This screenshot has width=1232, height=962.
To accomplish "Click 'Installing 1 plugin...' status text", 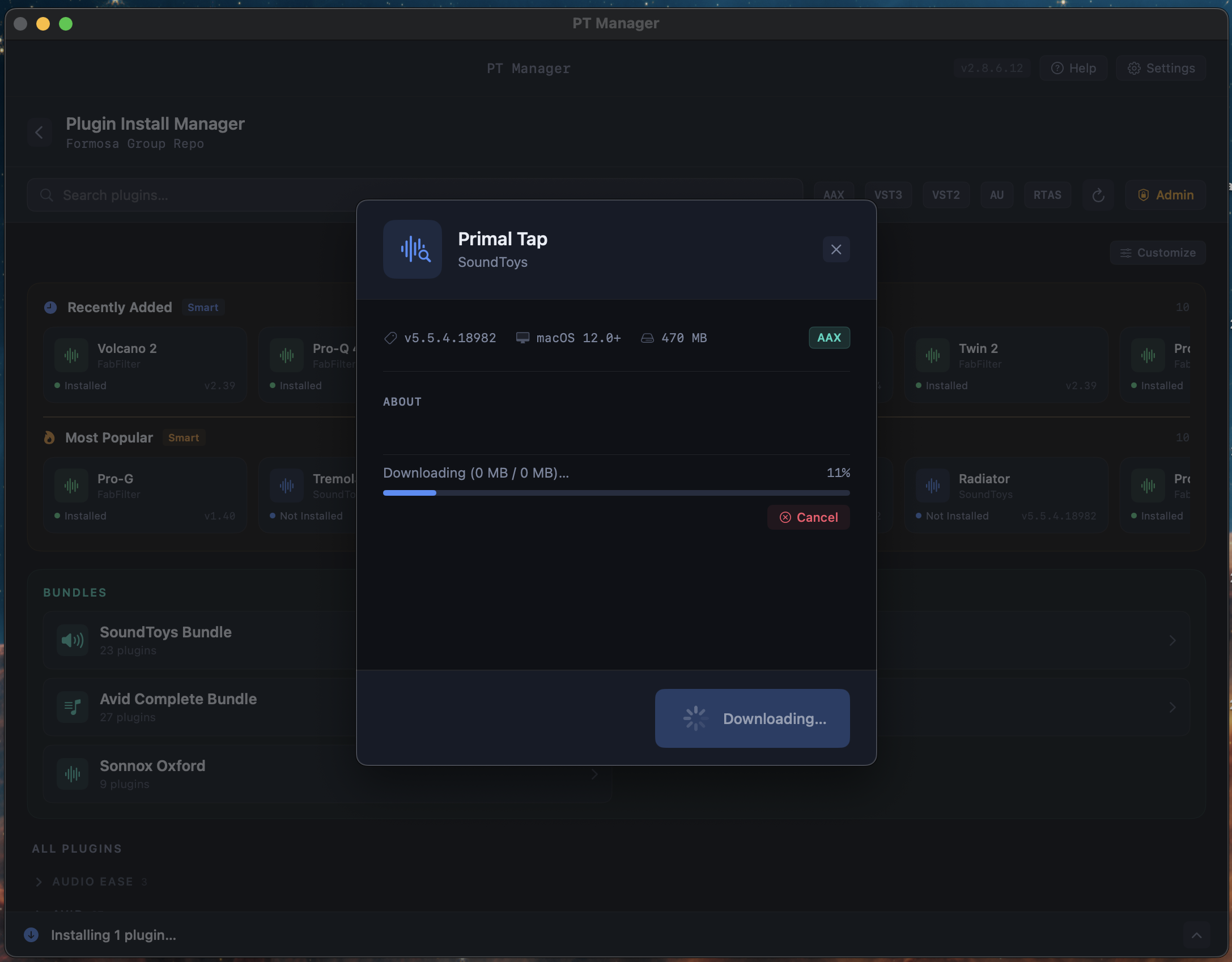I will tap(113, 935).
